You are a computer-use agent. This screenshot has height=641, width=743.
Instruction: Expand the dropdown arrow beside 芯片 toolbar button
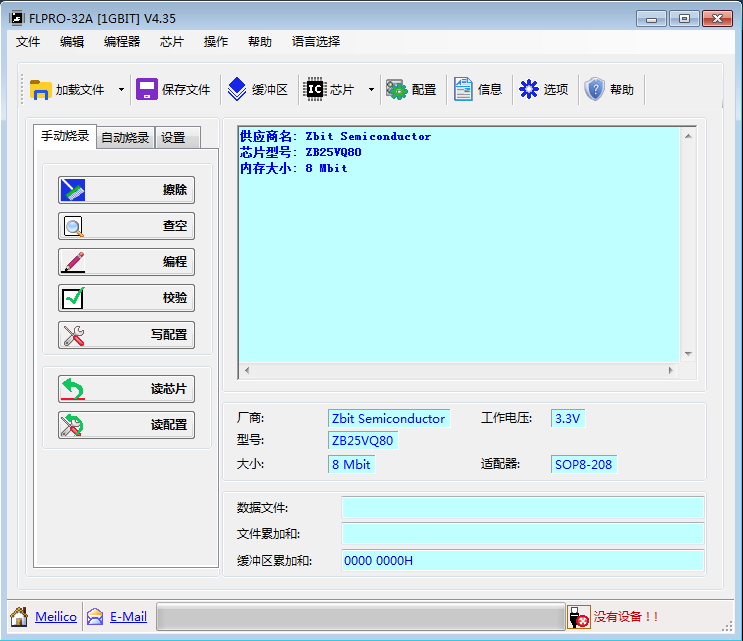coord(371,89)
